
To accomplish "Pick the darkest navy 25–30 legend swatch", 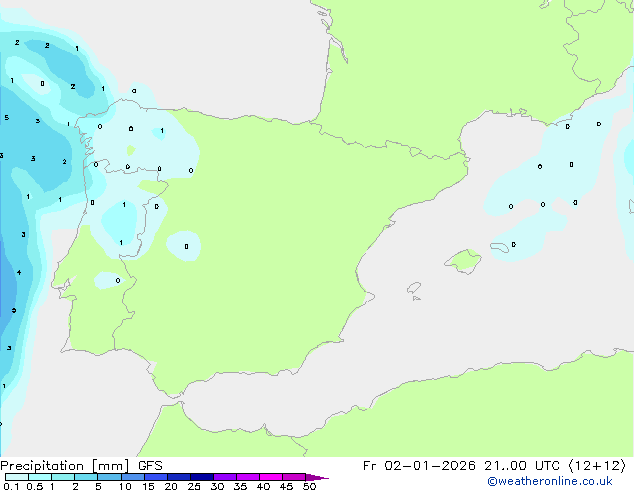I will [x=201, y=477].
